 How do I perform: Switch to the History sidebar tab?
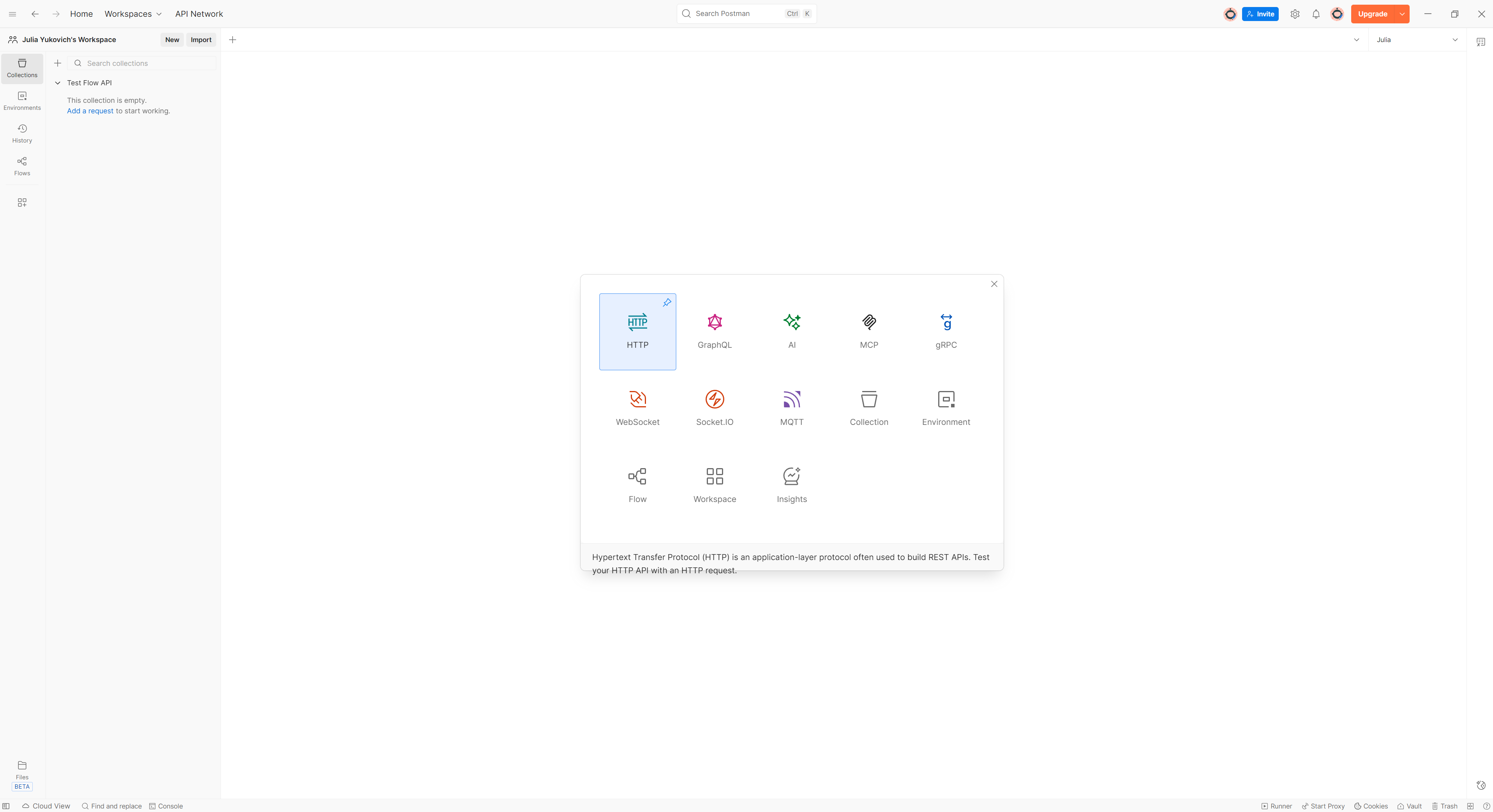[22, 133]
